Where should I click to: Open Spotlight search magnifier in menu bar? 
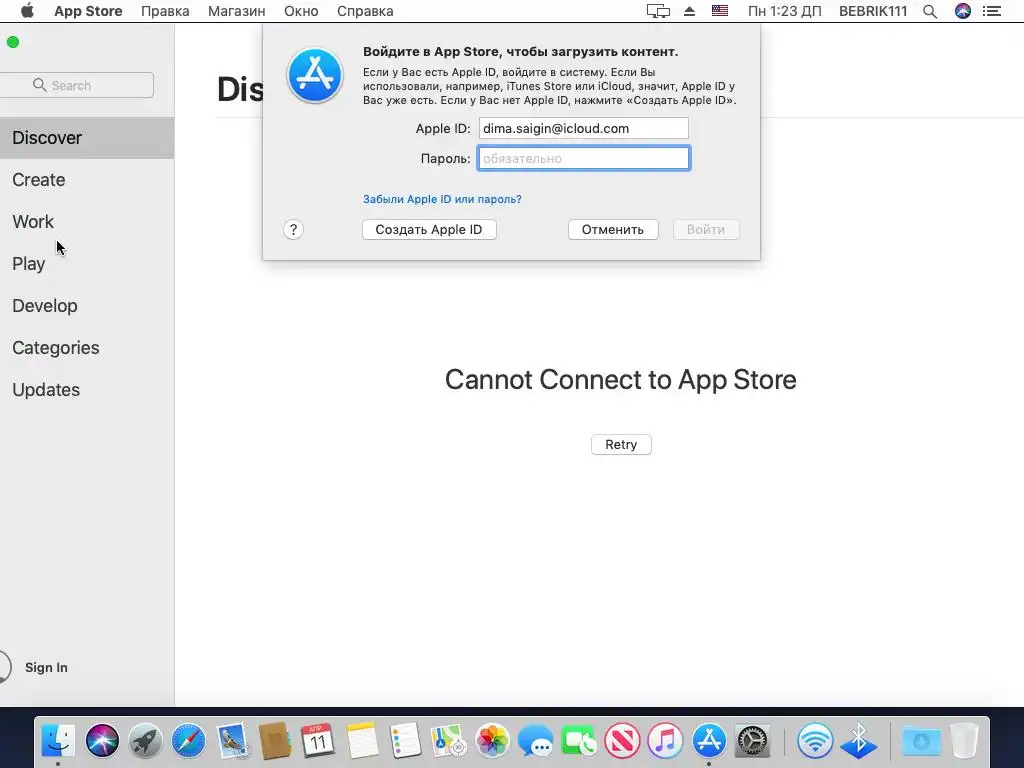point(930,11)
